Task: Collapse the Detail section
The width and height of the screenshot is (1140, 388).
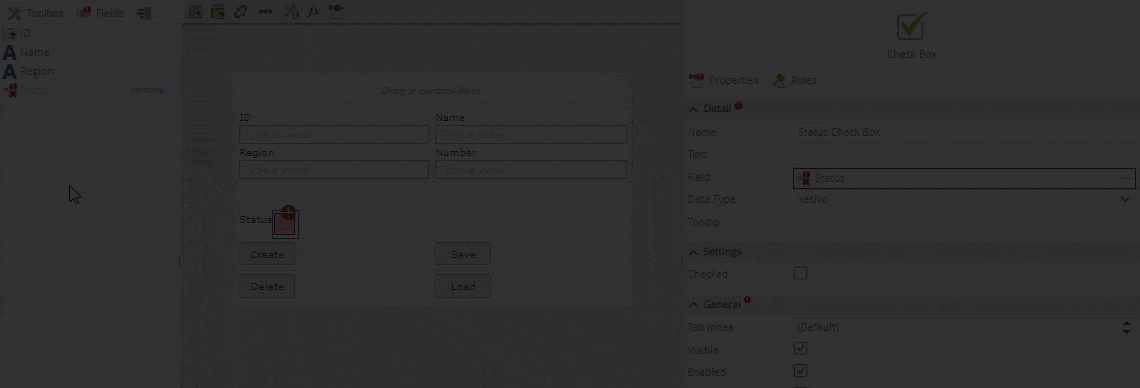Action: coord(693,108)
